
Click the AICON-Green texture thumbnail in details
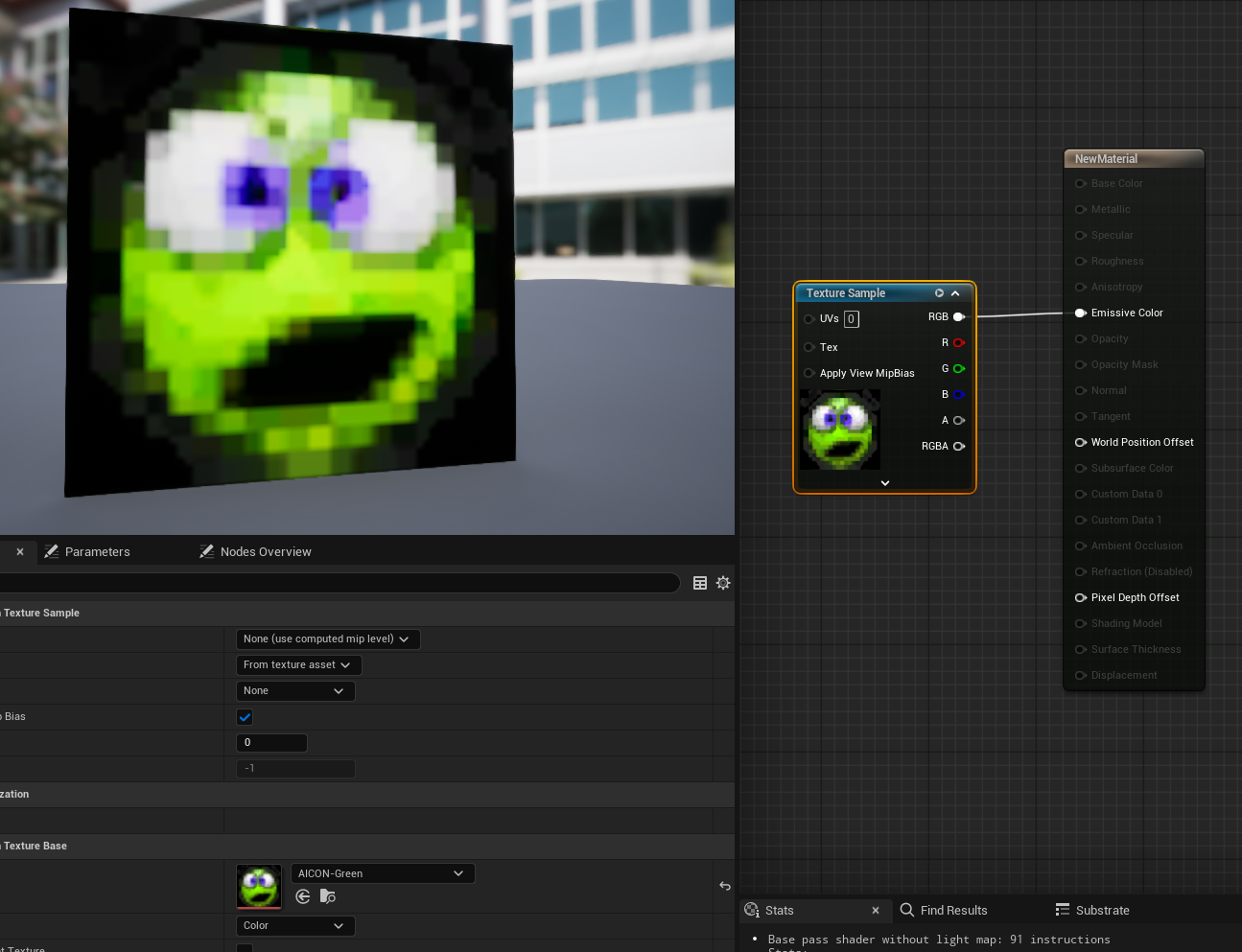point(259,887)
